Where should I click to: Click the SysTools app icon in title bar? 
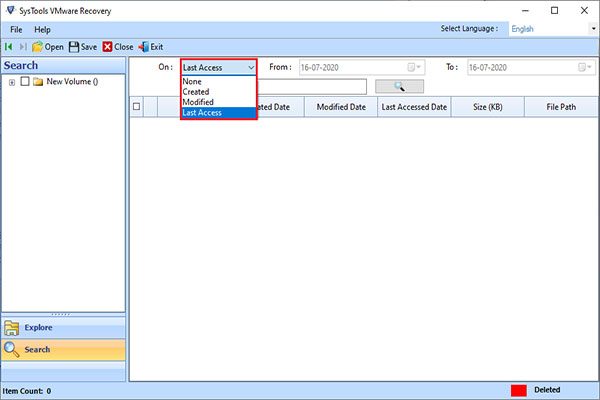[x=10, y=10]
